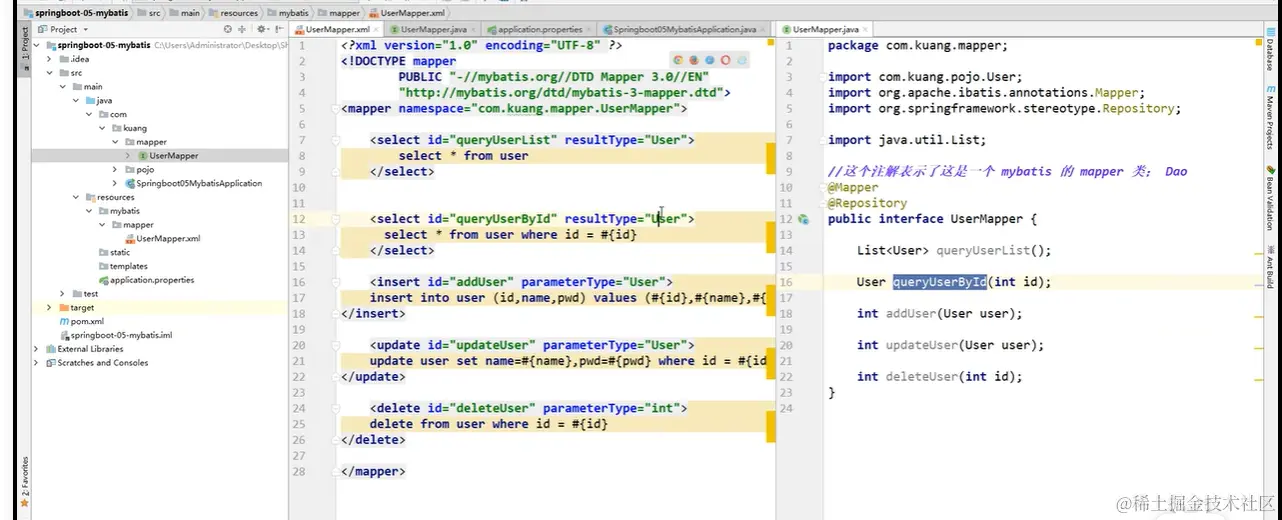The height and width of the screenshot is (520, 1282).
Task: Click gutter icon beside line 12 in UserMapper.java
Action: [x=804, y=219]
